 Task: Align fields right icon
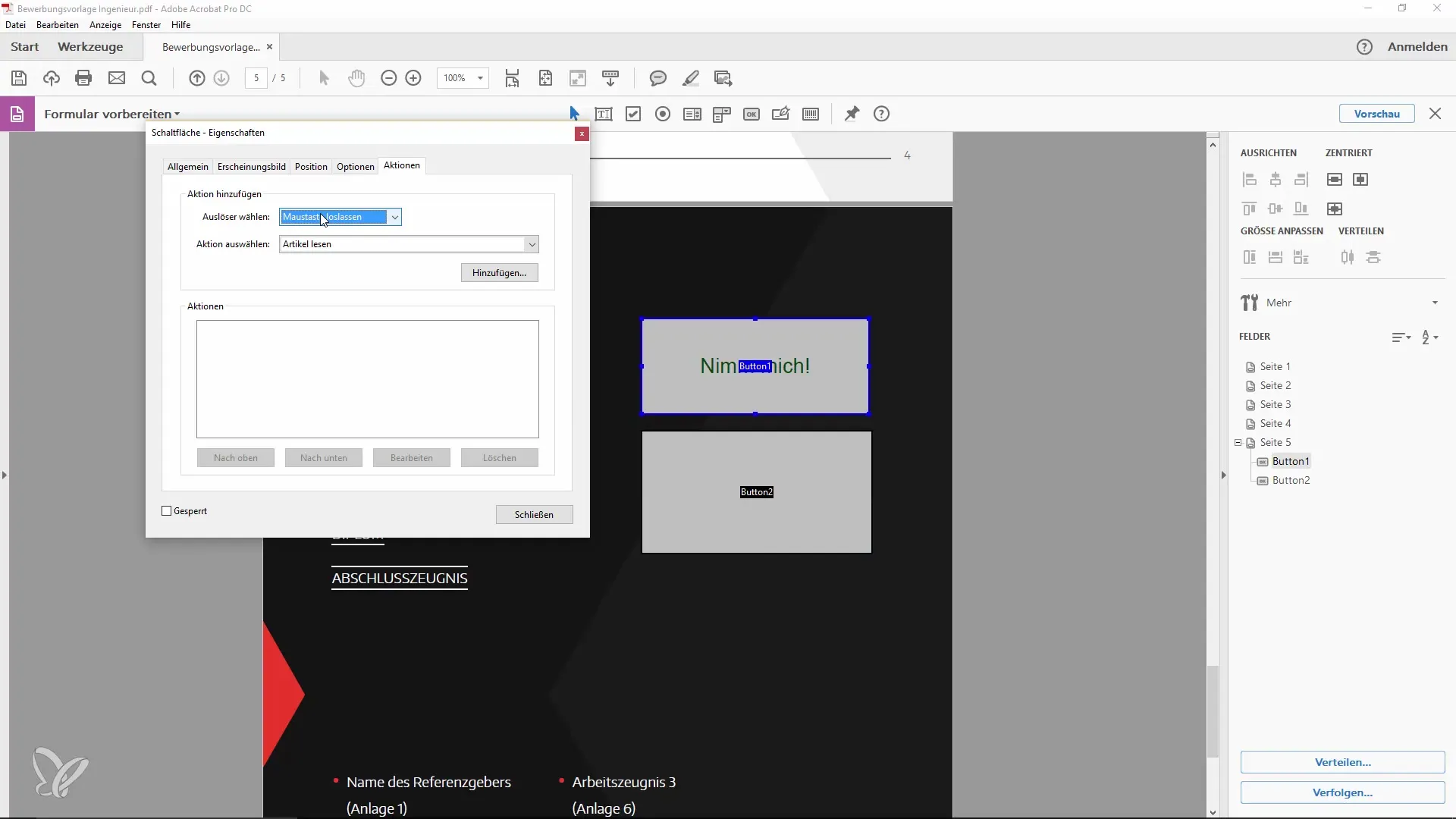(1301, 180)
